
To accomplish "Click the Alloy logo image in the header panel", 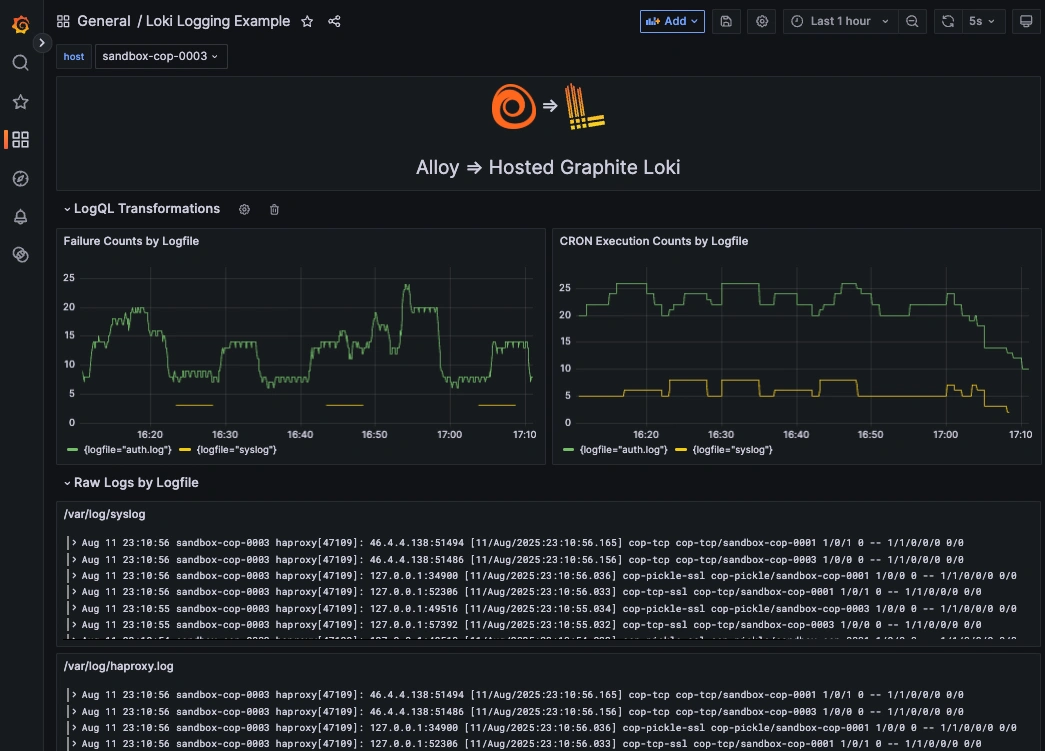I will [x=513, y=106].
